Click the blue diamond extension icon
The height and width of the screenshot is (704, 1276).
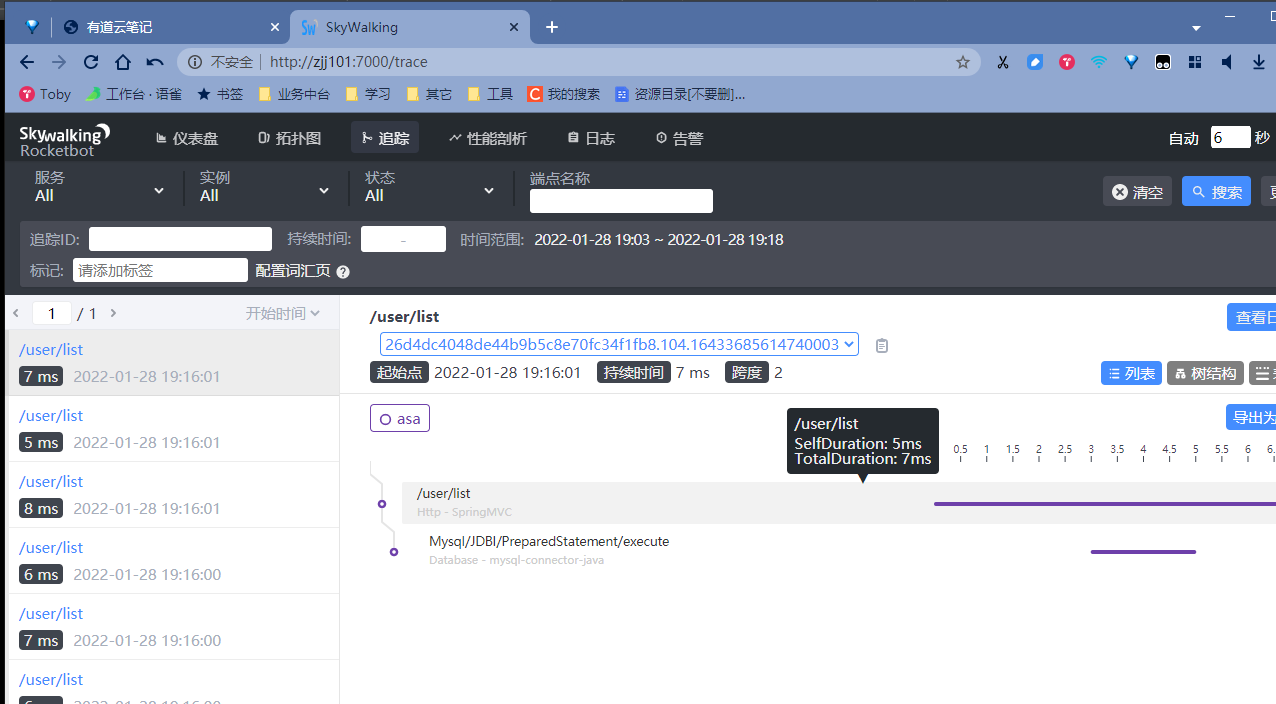(1131, 62)
